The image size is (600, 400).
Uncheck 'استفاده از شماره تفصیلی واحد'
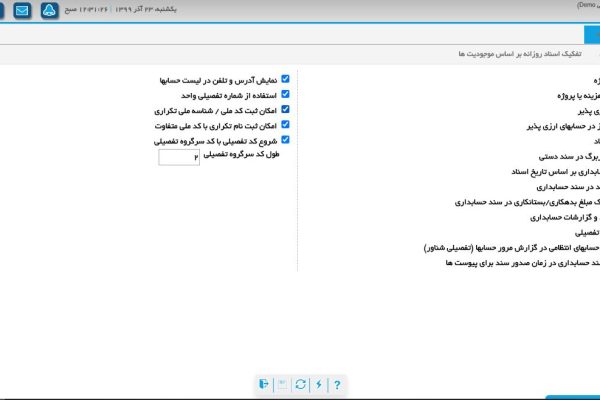point(285,94)
